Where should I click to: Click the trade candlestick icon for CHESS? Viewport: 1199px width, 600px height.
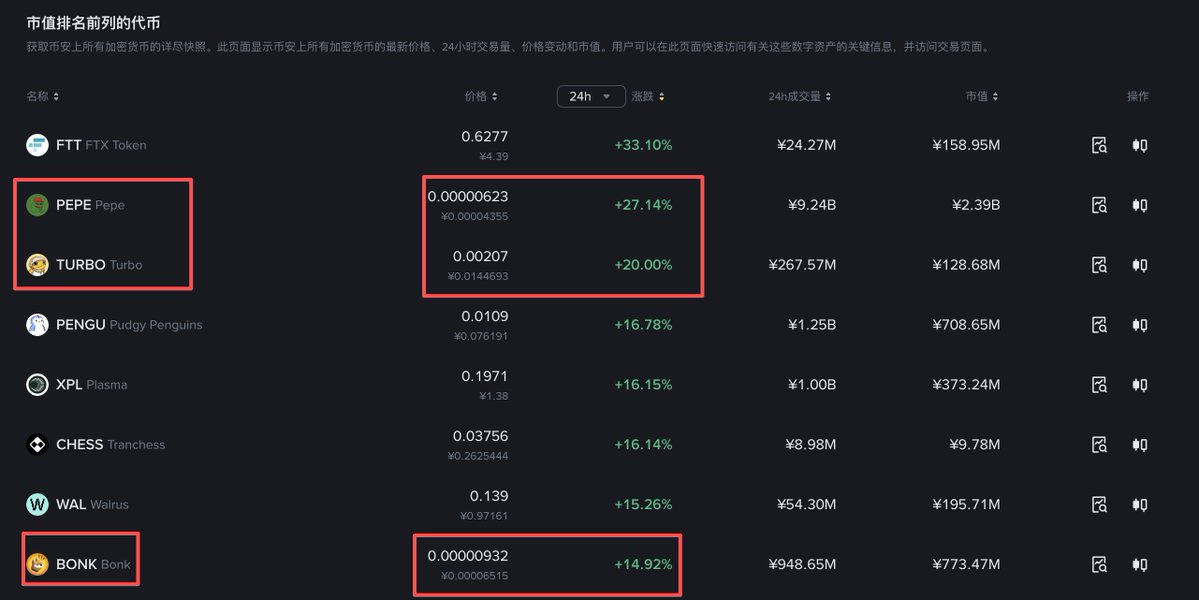pyautogui.click(x=1139, y=445)
